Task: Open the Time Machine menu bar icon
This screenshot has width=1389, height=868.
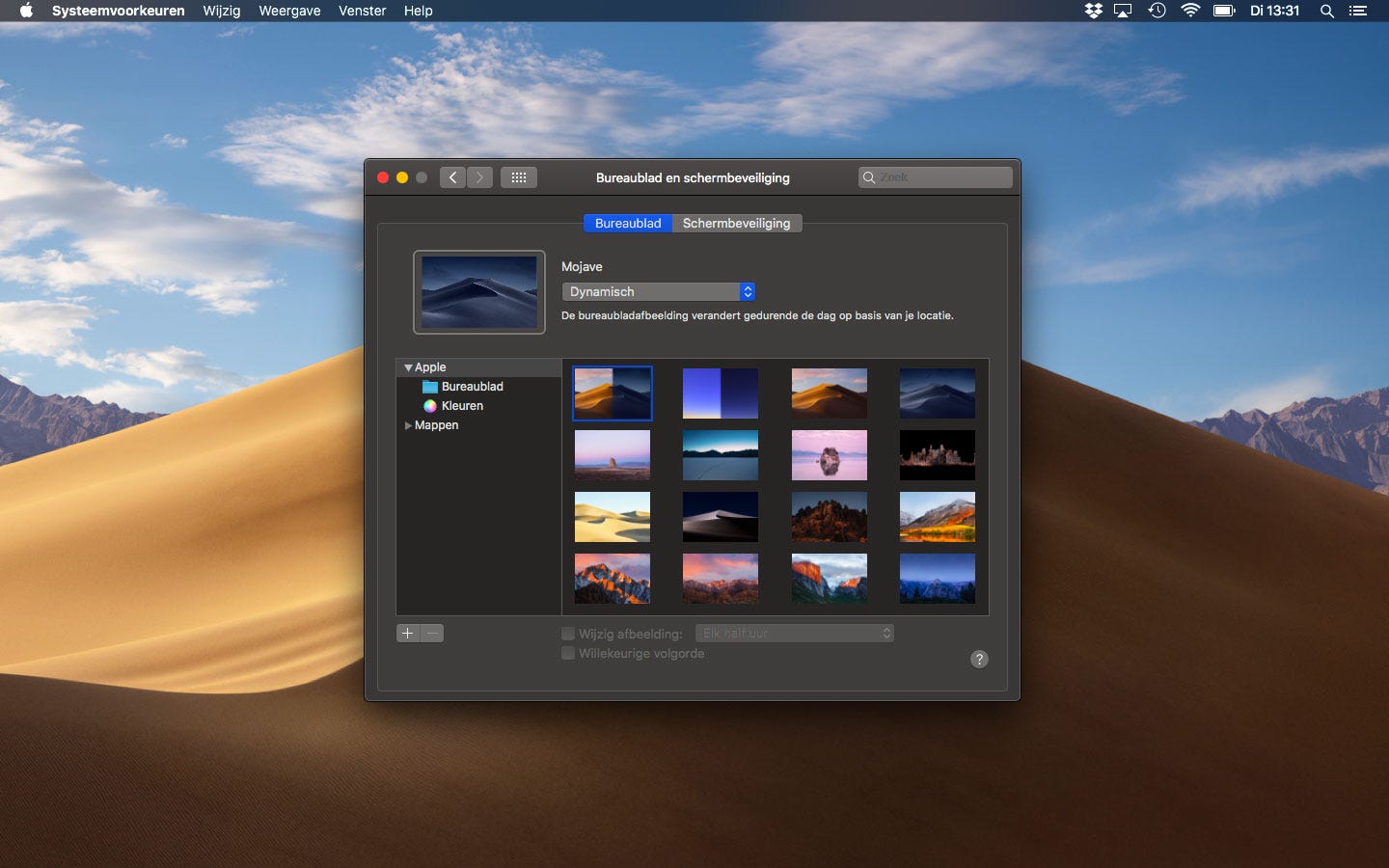Action: click(1157, 11)
